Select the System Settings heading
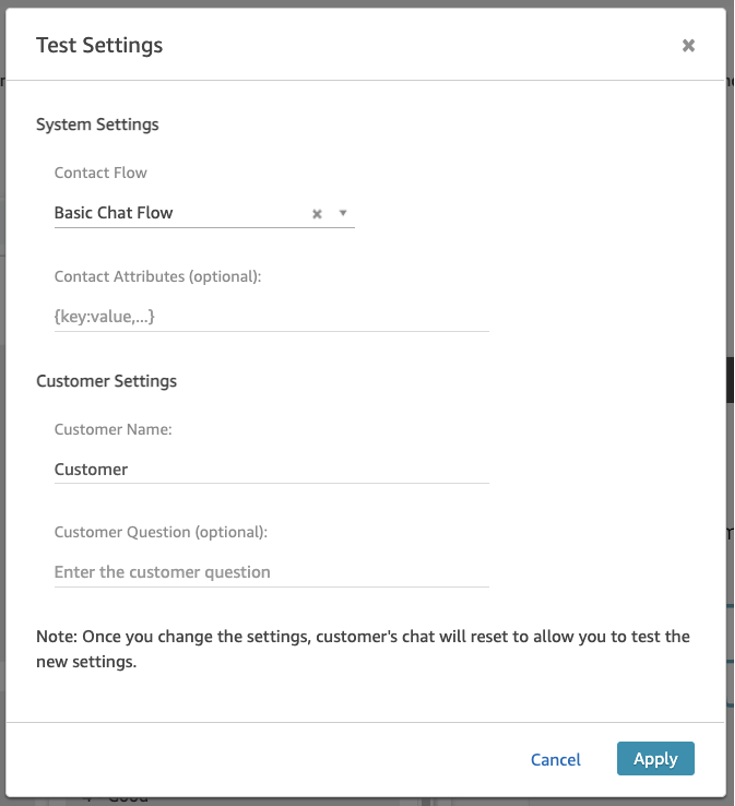The image size is (735, 806). pyautogui.click(x=97, y=125)
